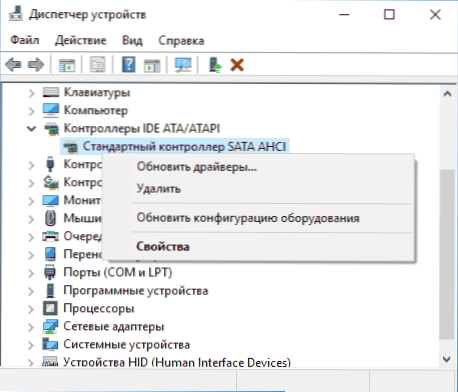Image resolution: width=458 pixels, height=392 pixels.
Task: Click the update driver toolbar icon
Action: [x=215, y=65]
